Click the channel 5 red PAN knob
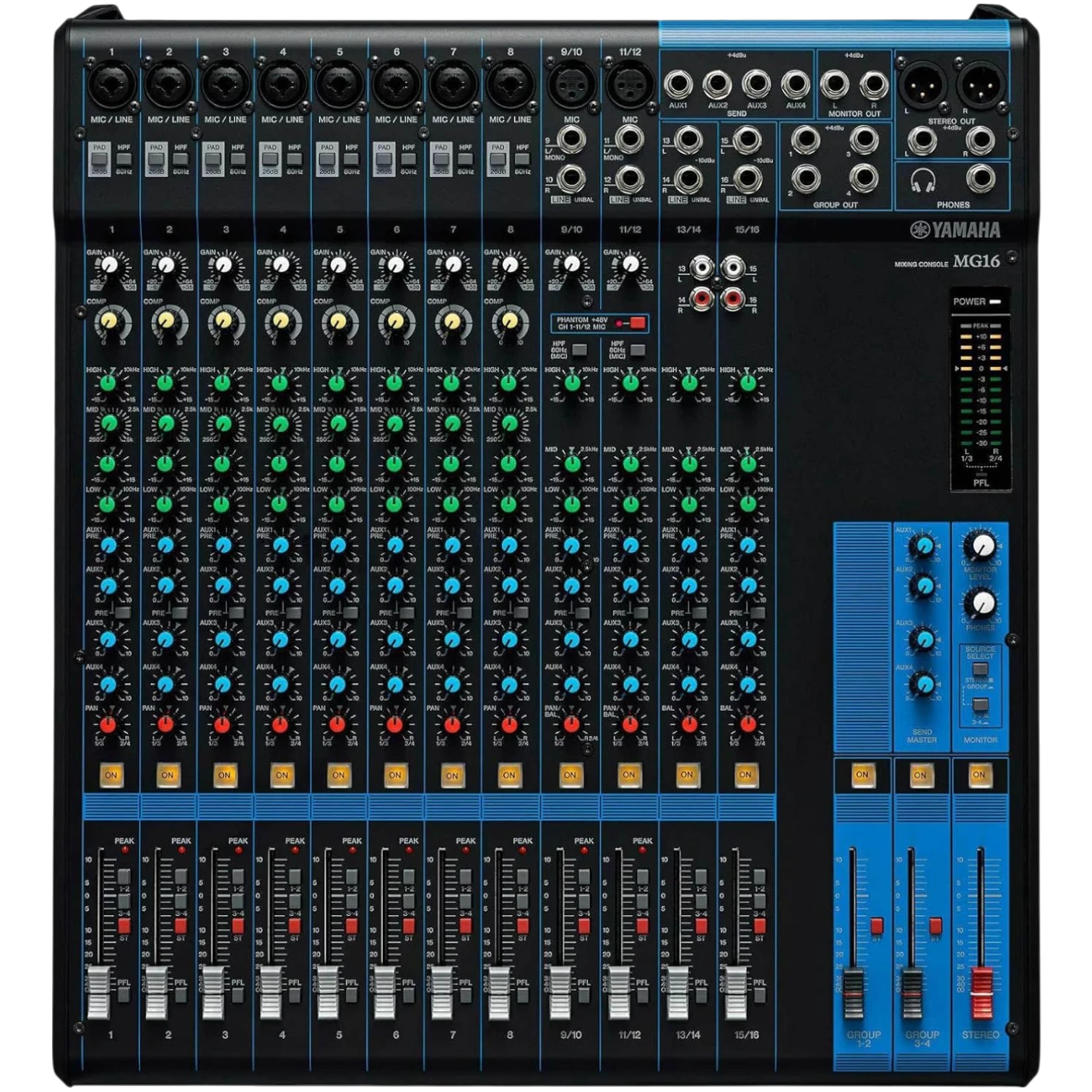This screenshot has height=1092, width=1092. (x=337, y=723)
